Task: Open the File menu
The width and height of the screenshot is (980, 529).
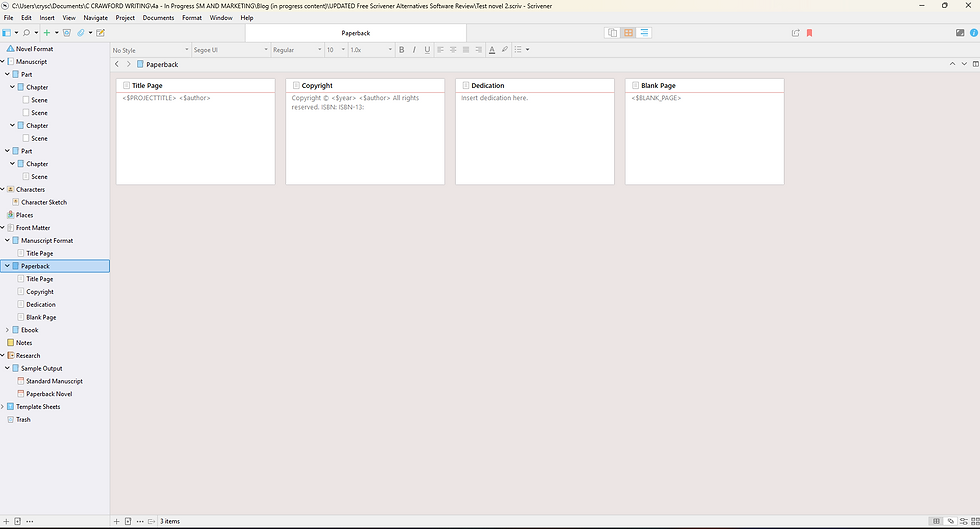Action: click(9, 18)
